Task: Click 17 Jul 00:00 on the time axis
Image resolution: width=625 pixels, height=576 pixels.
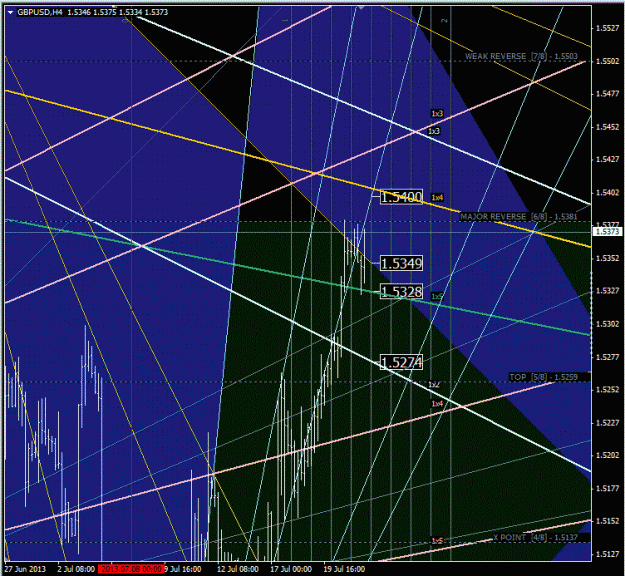Action: tap(291, 569)
